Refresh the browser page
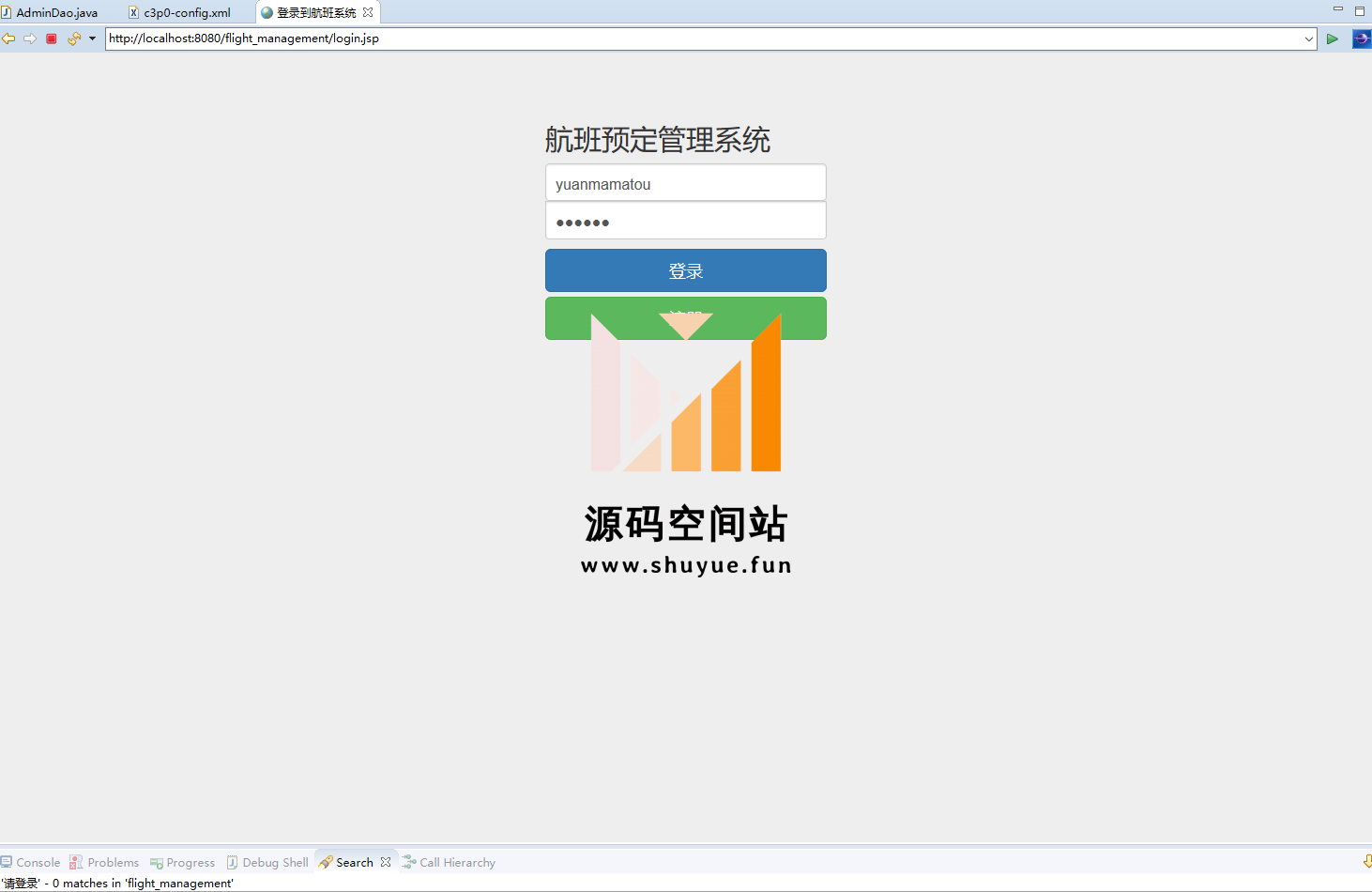 click(x=73, y=38)
